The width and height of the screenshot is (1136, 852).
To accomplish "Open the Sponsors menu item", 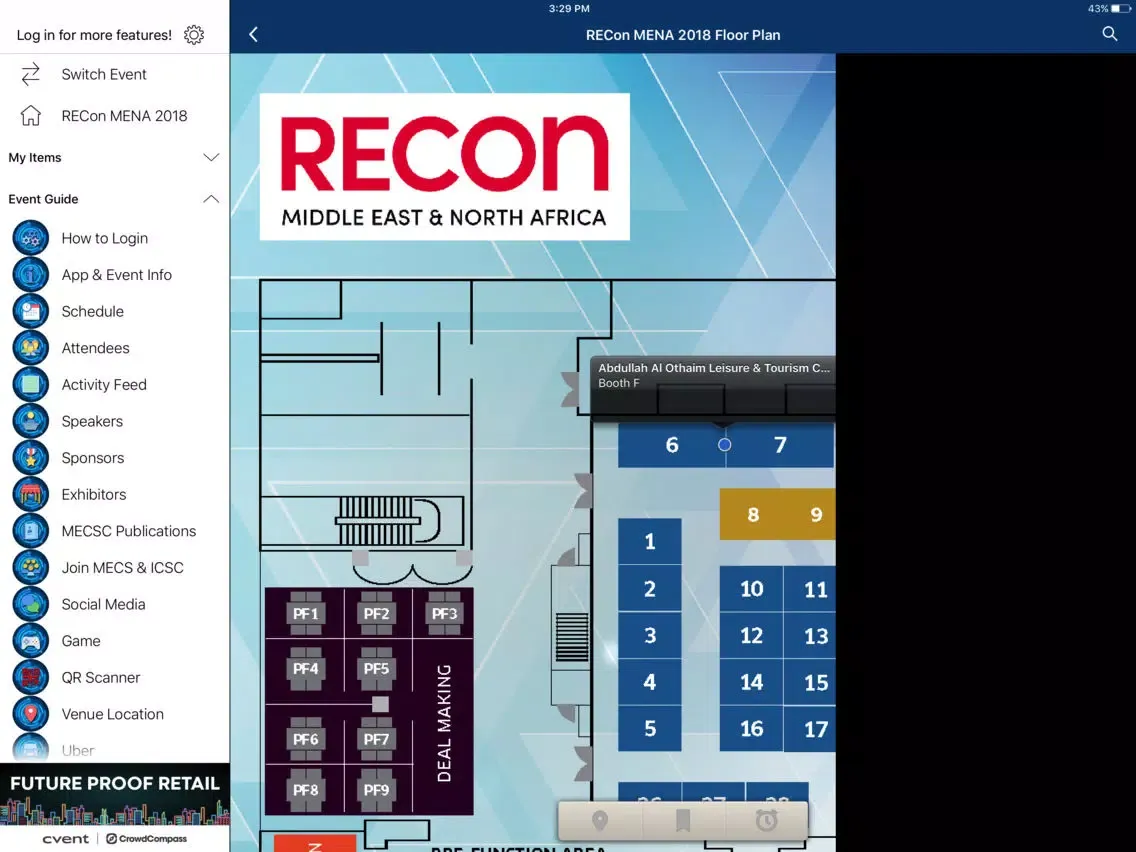I will click(114, 458).
